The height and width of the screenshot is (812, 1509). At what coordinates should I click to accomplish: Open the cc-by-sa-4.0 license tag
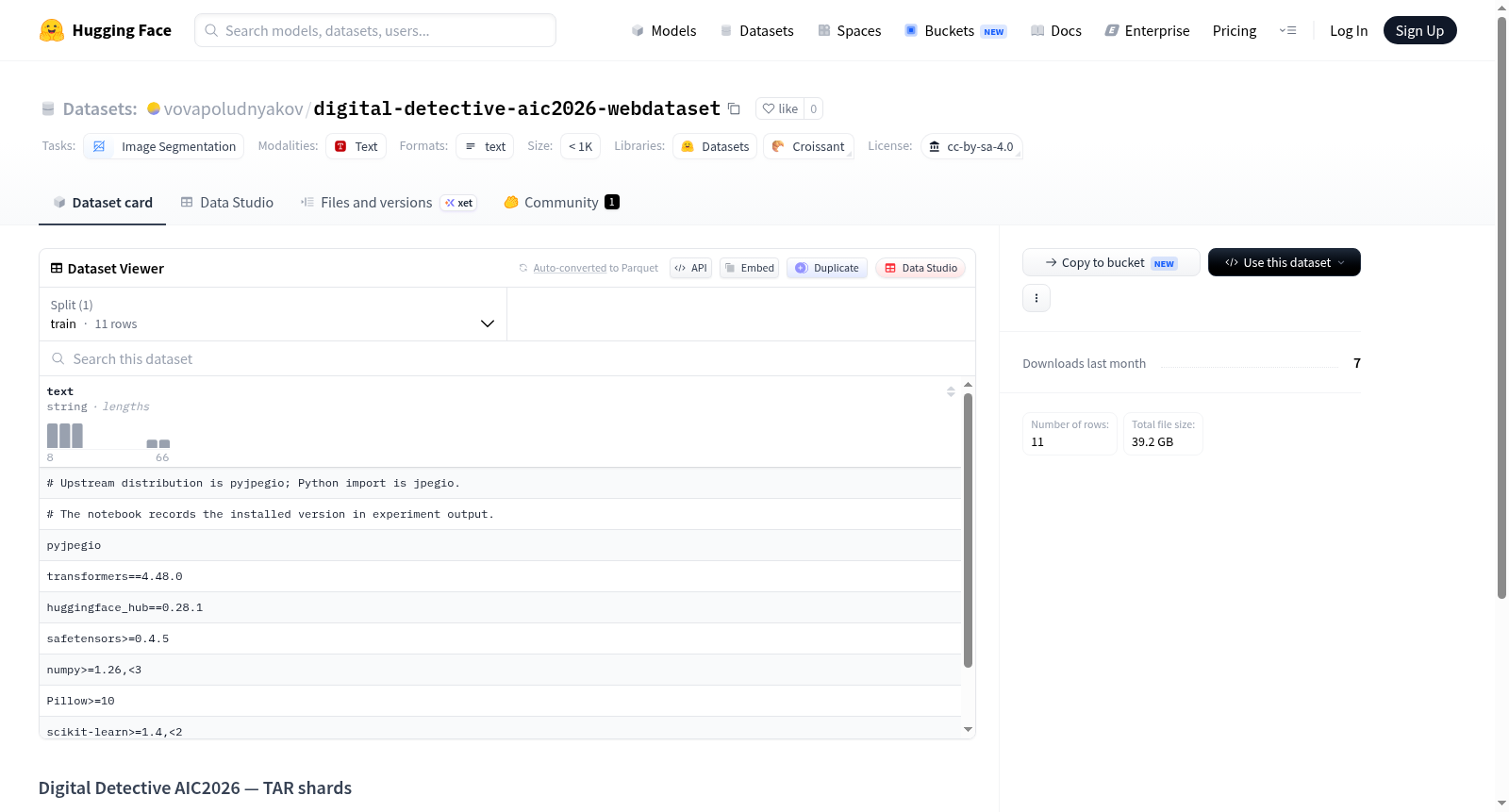971,146
